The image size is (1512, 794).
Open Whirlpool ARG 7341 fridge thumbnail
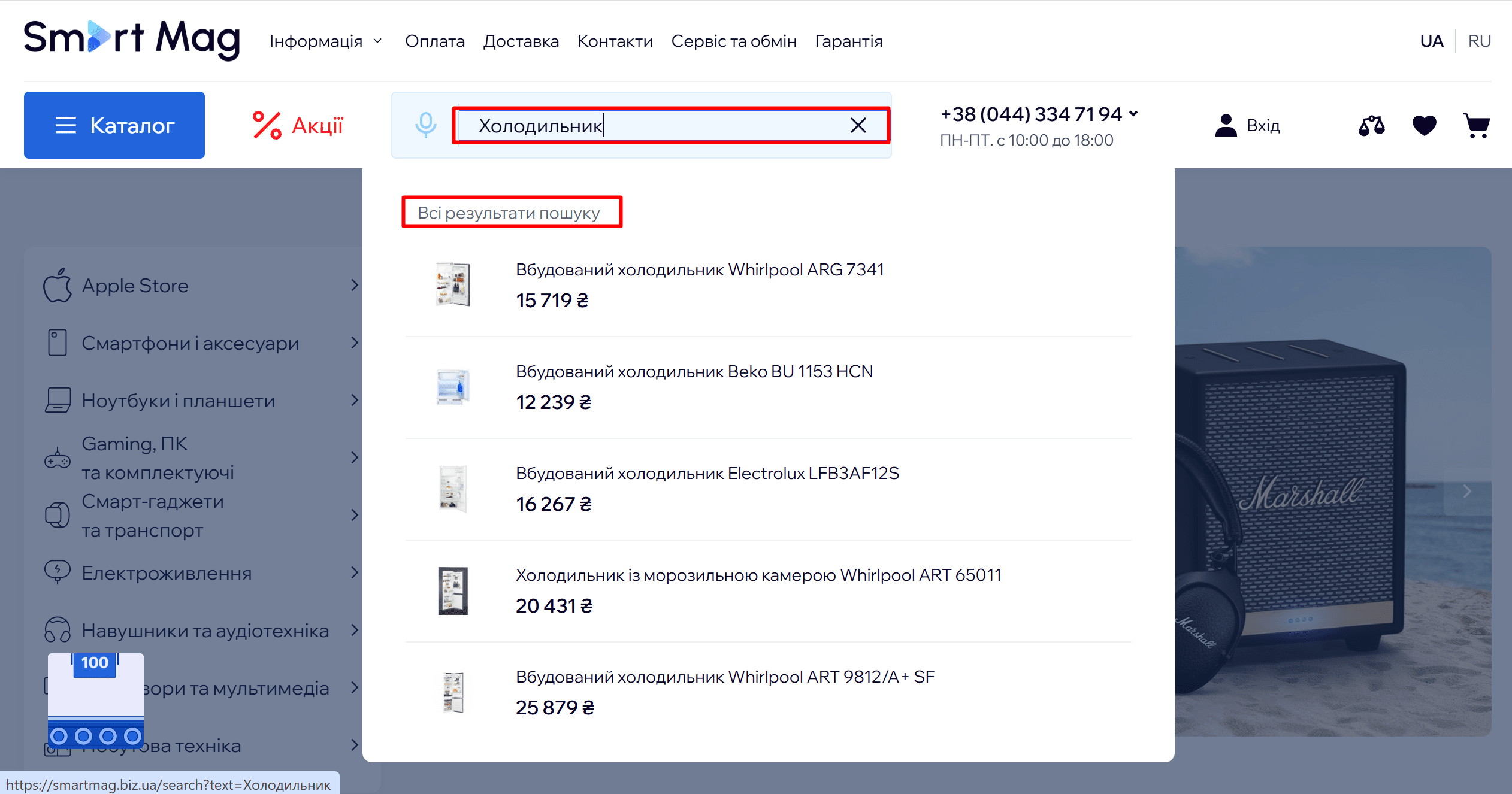click(453, 284)
